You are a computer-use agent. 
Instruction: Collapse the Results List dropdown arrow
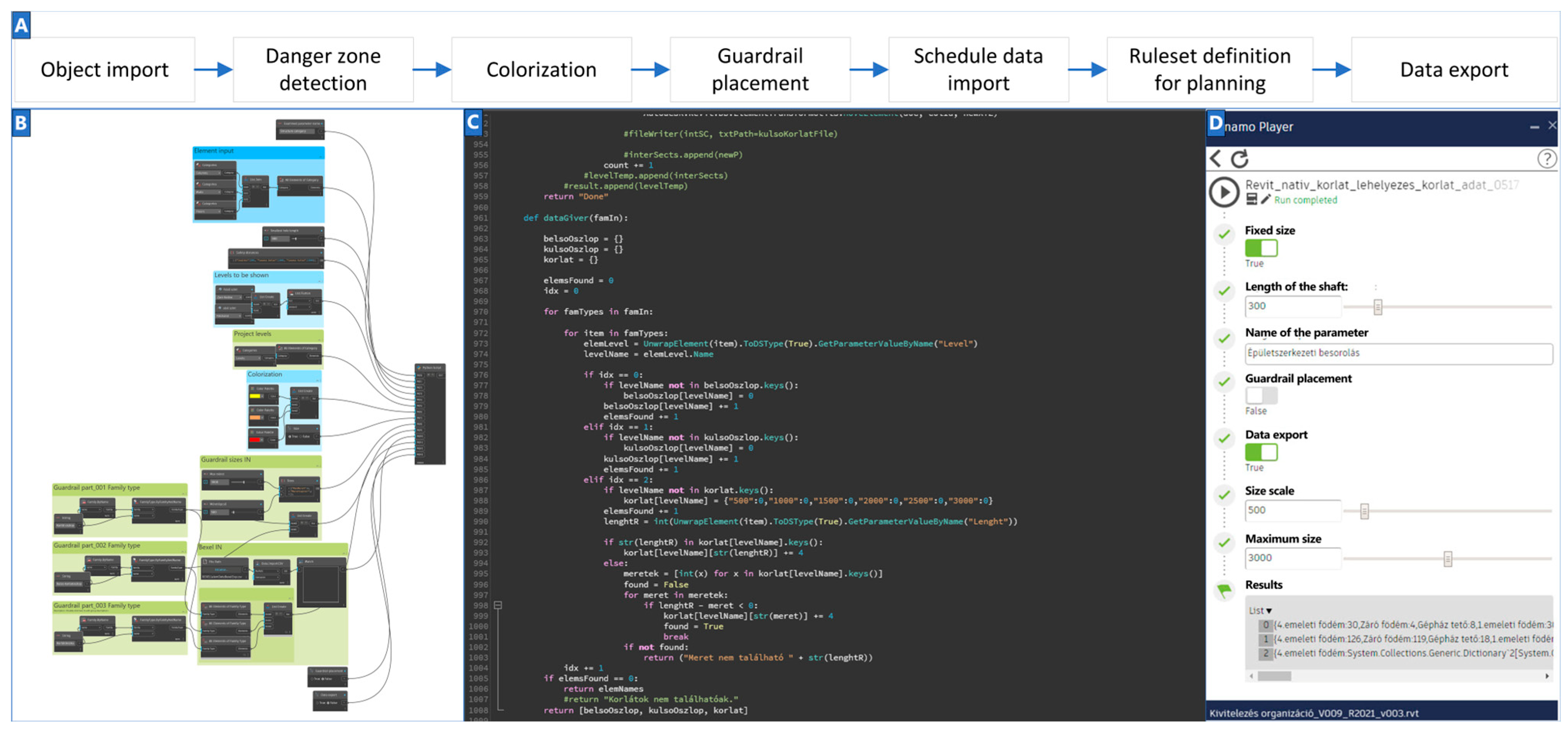tap(1268, 611)
